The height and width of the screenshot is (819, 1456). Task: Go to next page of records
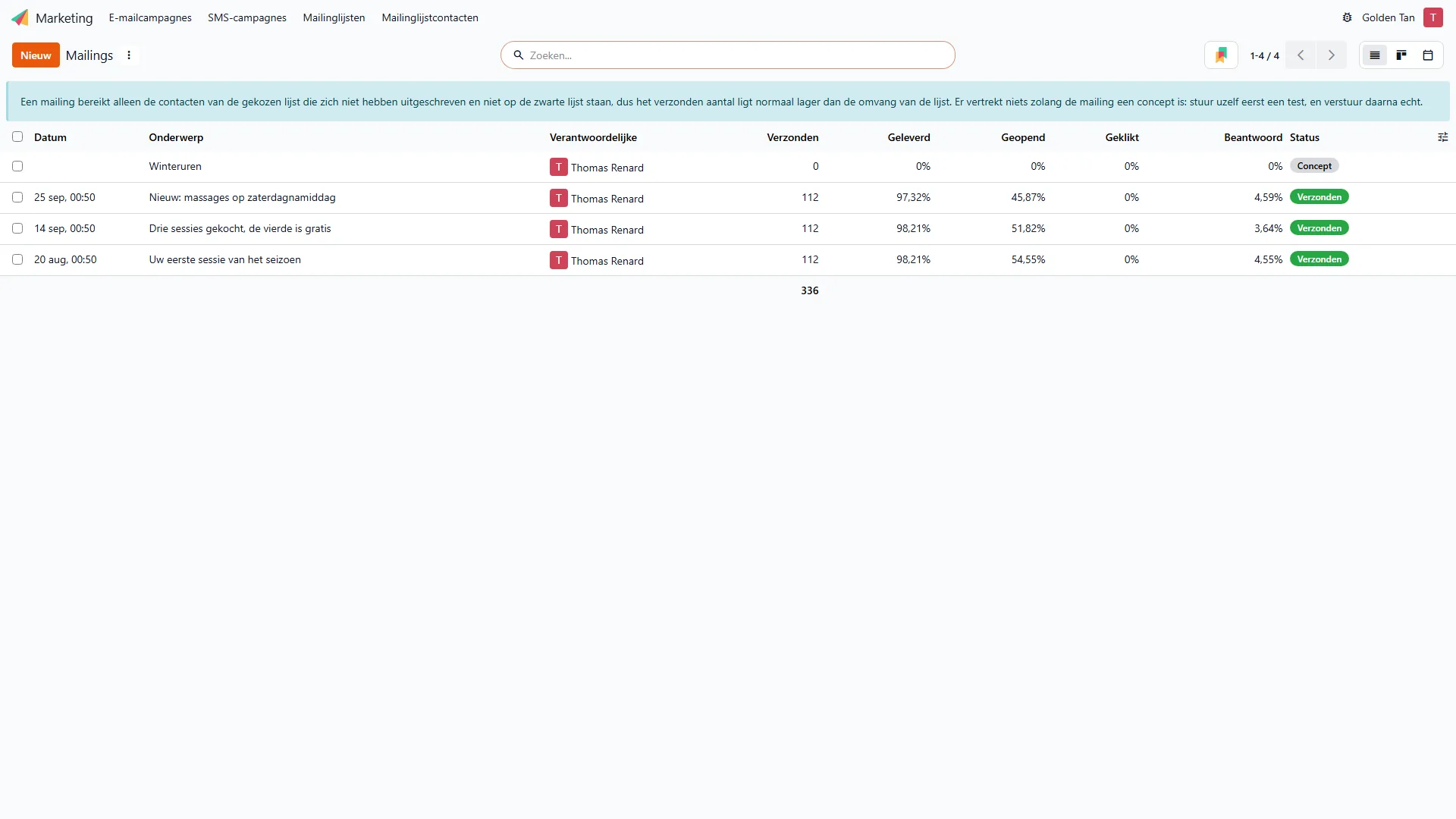[x=1331, y=55]
